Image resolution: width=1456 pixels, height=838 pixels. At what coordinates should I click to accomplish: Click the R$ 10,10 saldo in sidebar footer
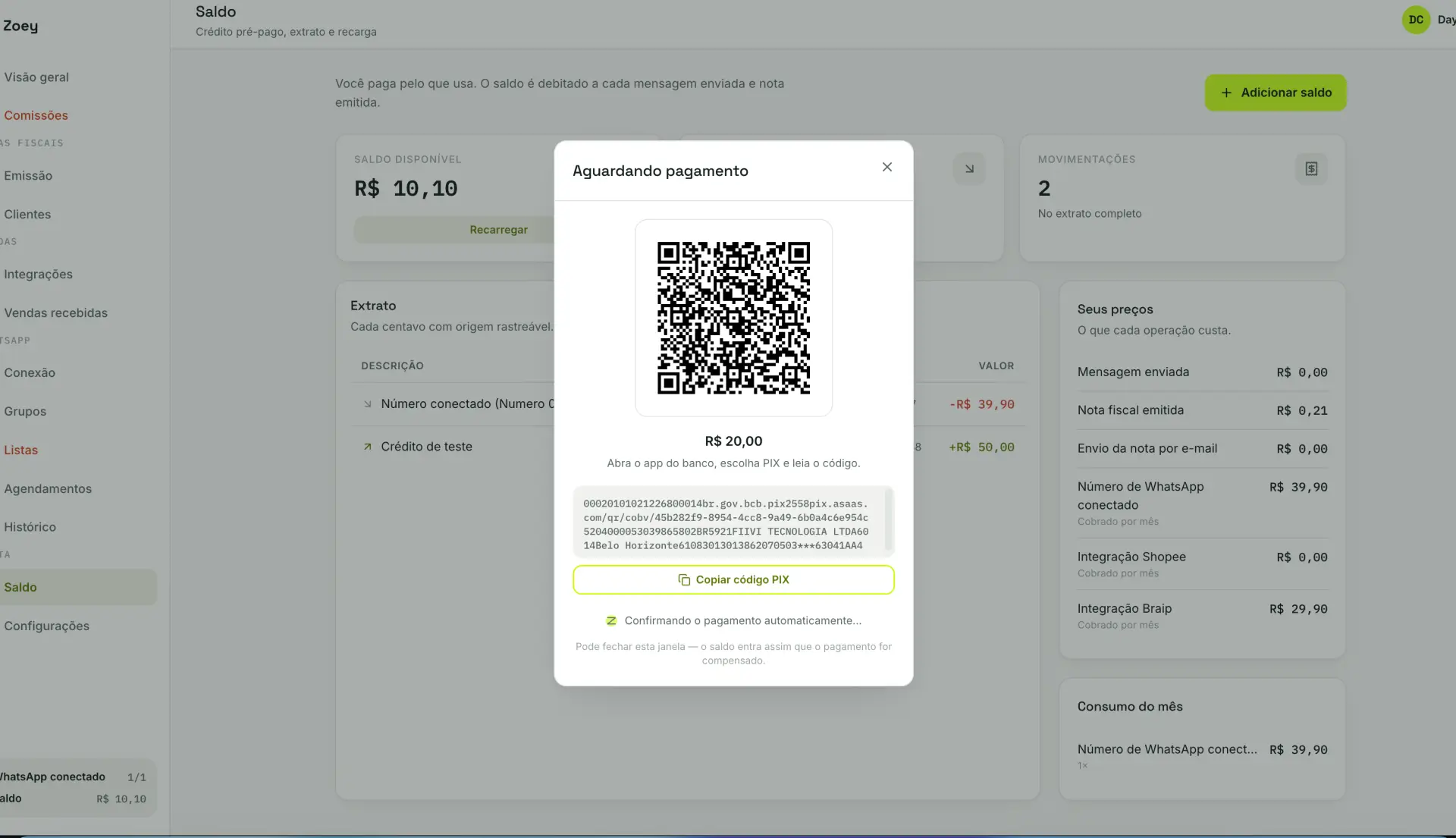point(121,799)
